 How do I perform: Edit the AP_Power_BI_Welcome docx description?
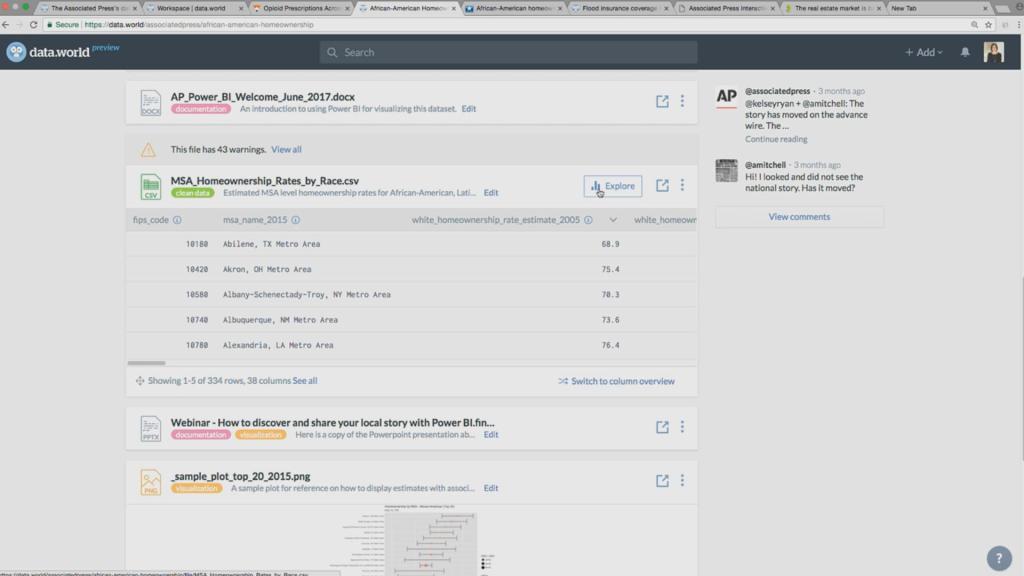pos(469,109)
